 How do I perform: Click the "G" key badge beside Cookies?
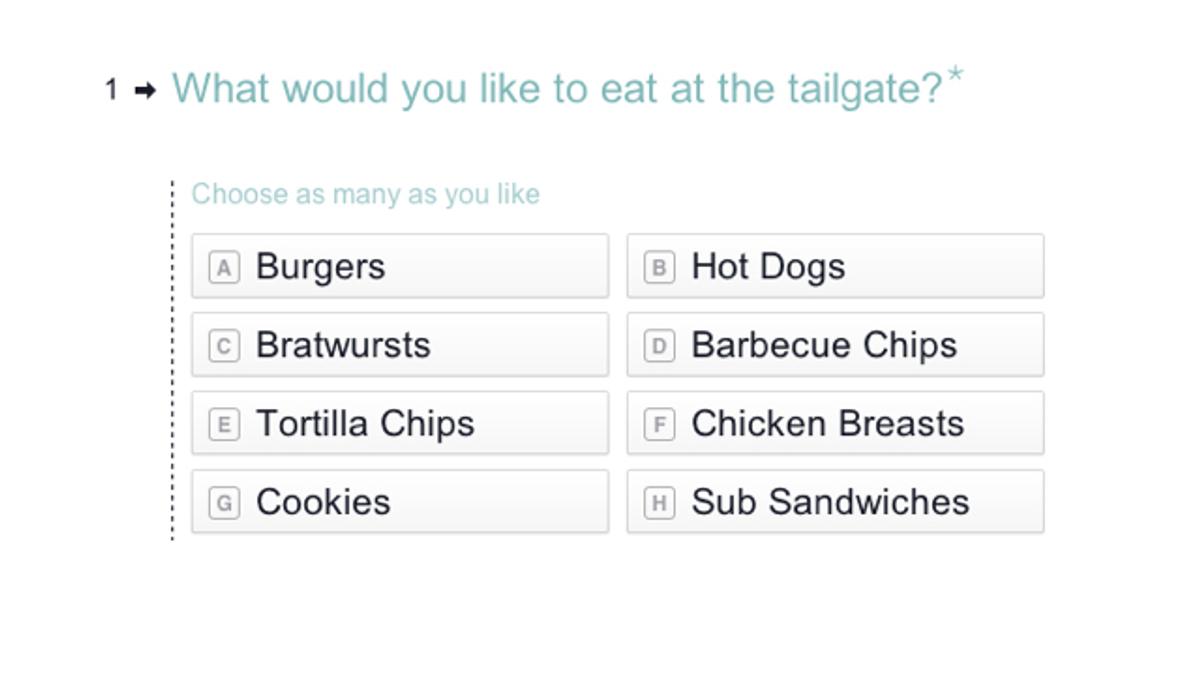point(224,503)
